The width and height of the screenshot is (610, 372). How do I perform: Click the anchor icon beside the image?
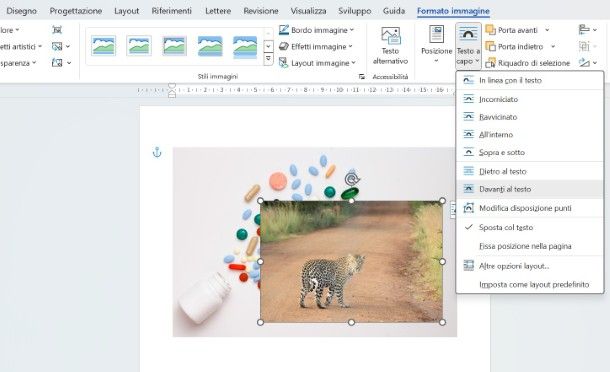coord(157,152)
